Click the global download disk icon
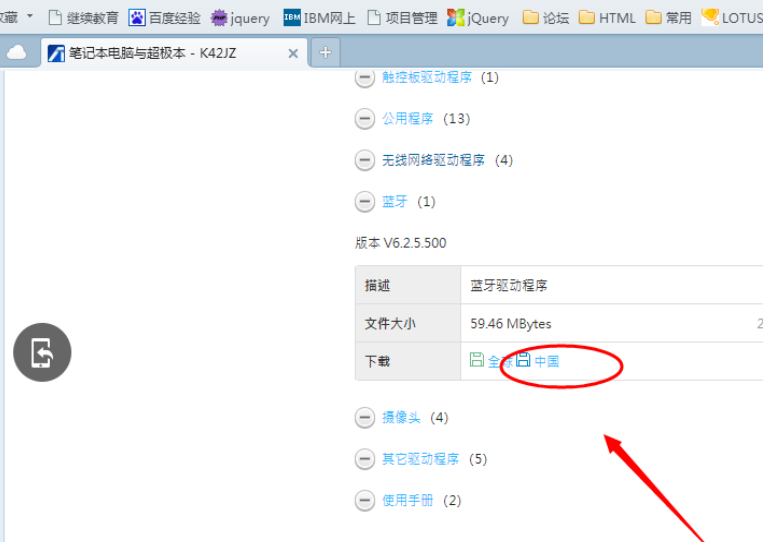This screenshot has width=763, height=542. (x=477, y=360)
